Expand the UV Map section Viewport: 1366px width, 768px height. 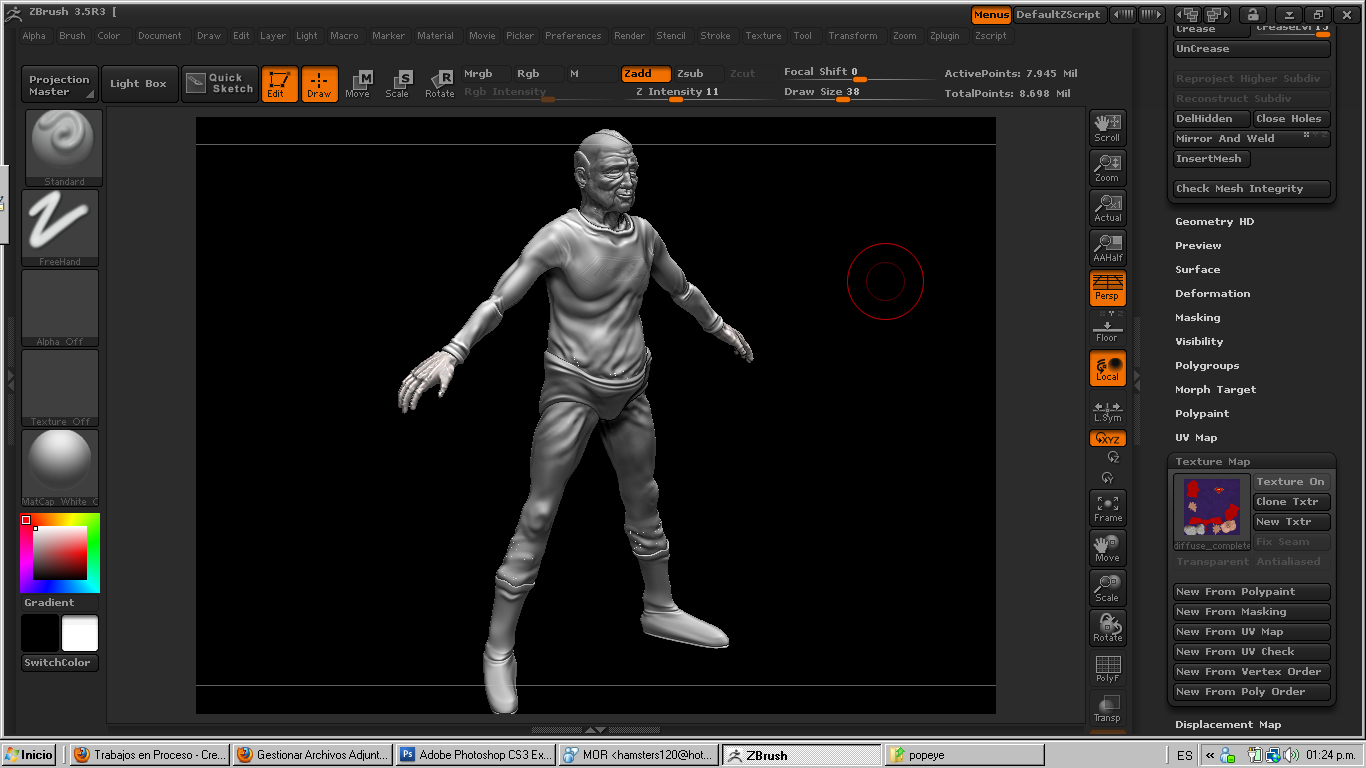[1196, 438]
